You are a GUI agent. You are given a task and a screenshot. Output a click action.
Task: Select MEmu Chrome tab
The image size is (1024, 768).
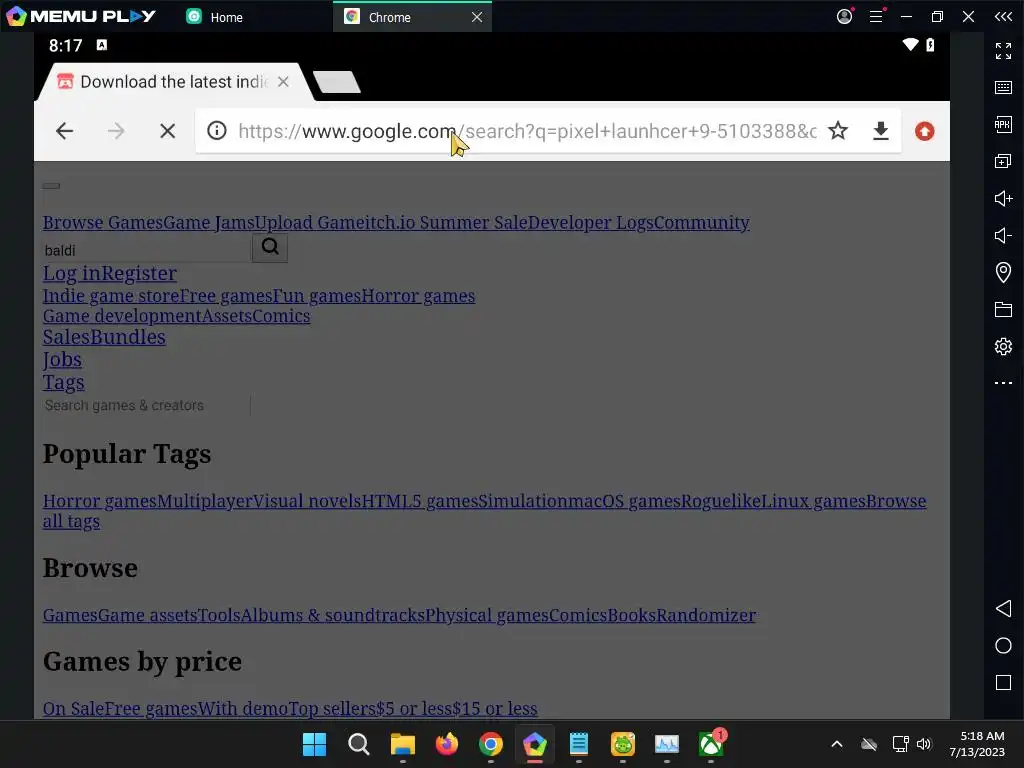tap(390, 17)
